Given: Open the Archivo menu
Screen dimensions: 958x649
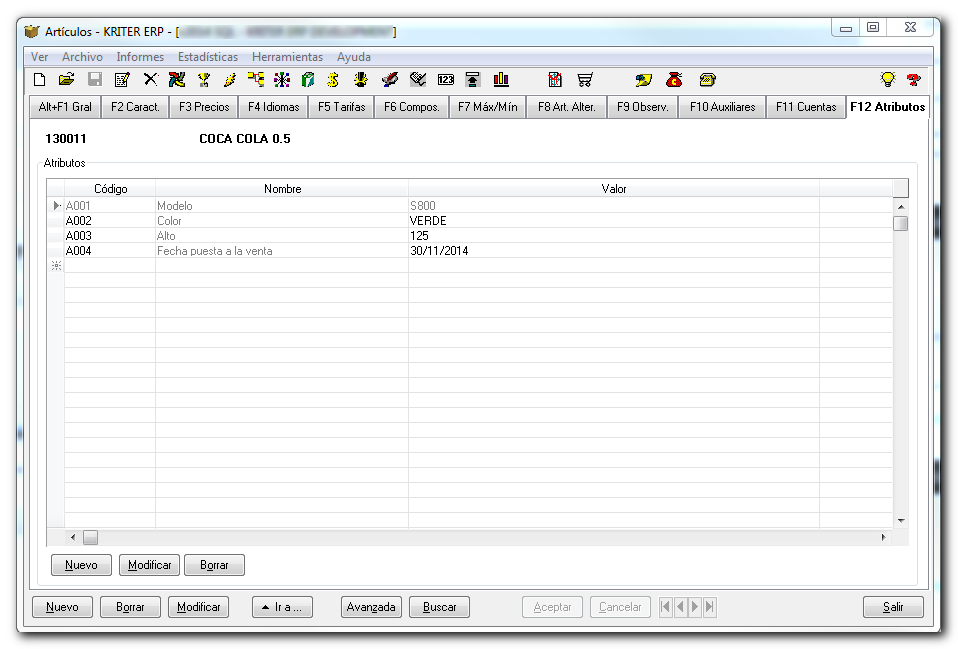Looking at the screenshot, I should point(82,57).
